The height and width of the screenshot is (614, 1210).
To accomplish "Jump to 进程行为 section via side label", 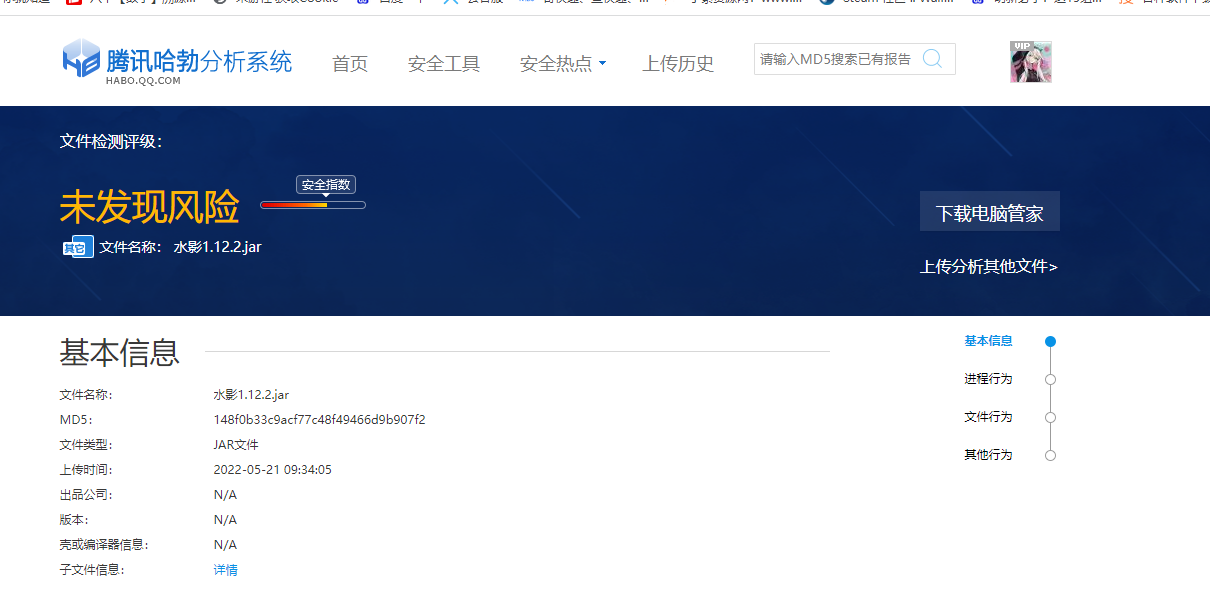I will [x=988, y=379].
